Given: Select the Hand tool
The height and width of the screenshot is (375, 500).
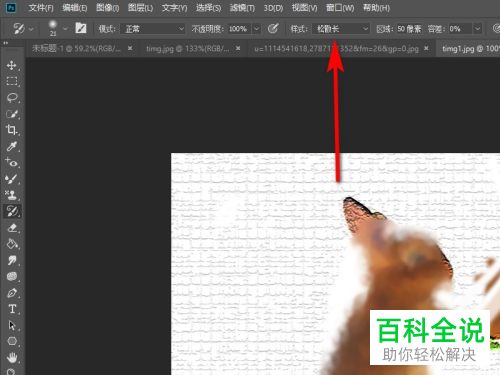Looking at the screenshot, I should point(12,358).
